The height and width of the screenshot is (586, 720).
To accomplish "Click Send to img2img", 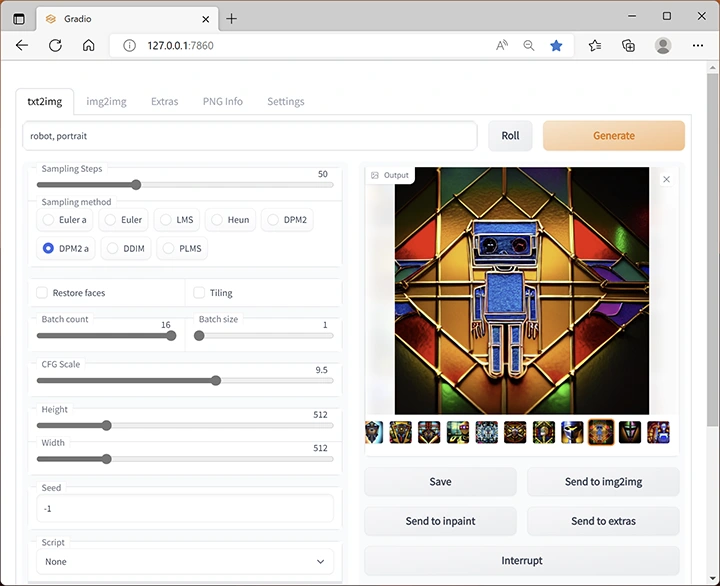I will (603, 482).
